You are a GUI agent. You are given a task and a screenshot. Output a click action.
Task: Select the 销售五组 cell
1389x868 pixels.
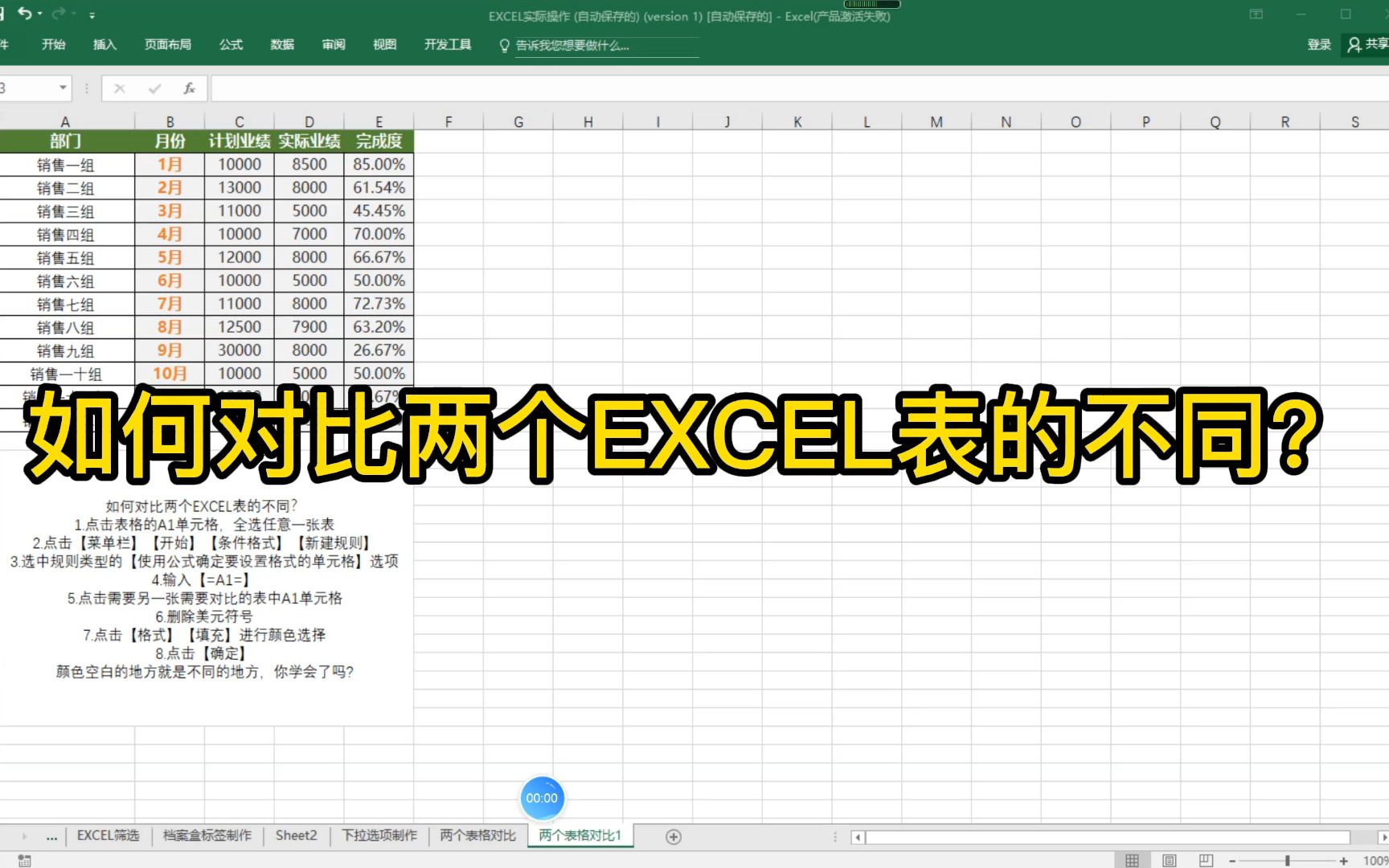pos(66,258)
